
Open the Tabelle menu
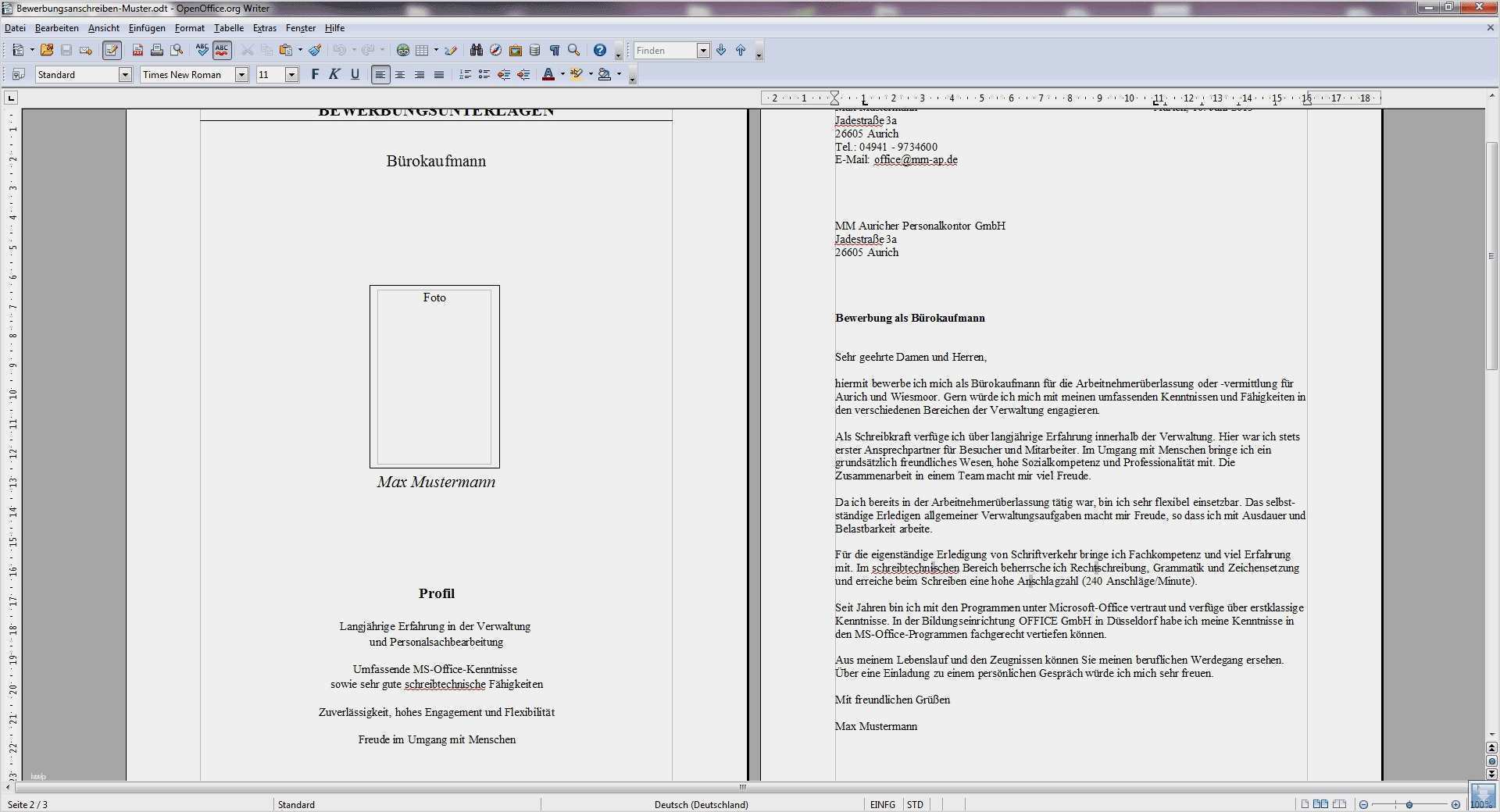pyautogui.click(x=229, y=28)
